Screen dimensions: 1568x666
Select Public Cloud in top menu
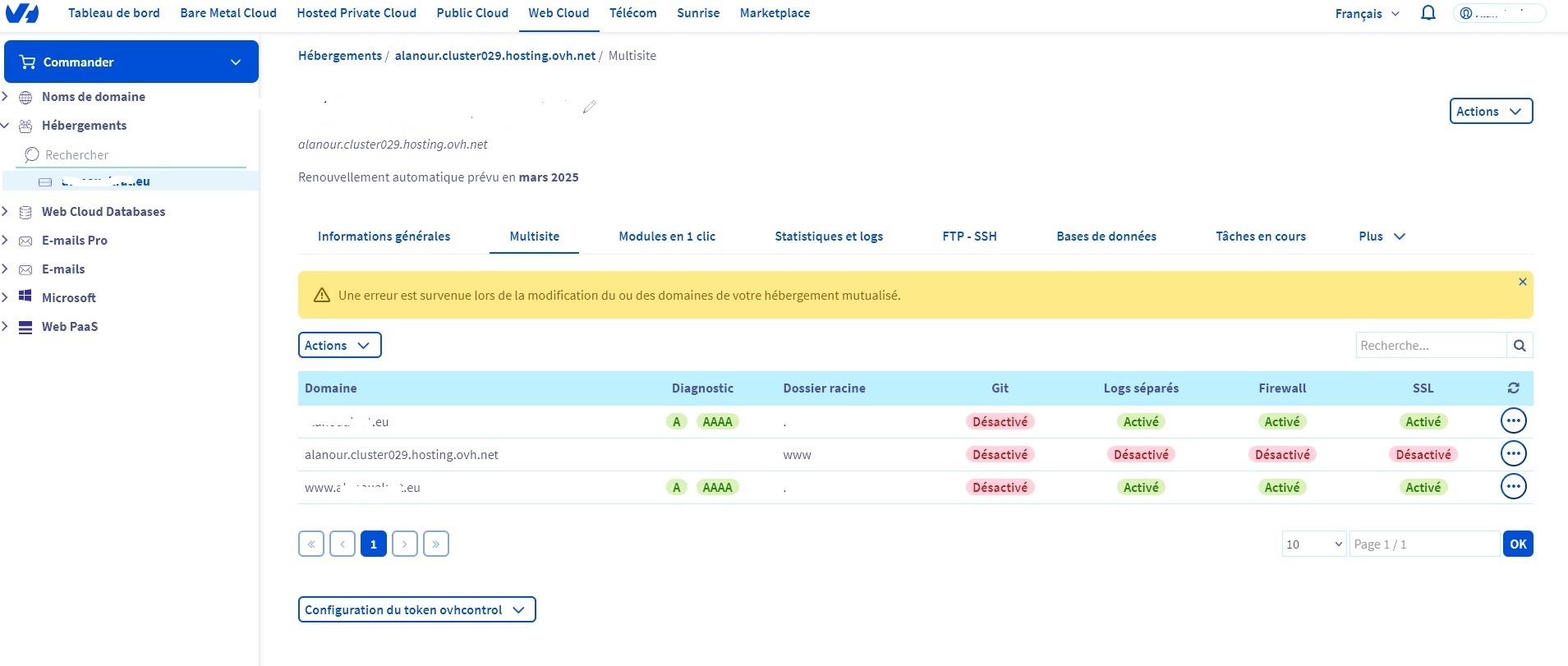(x=472, y=13)
